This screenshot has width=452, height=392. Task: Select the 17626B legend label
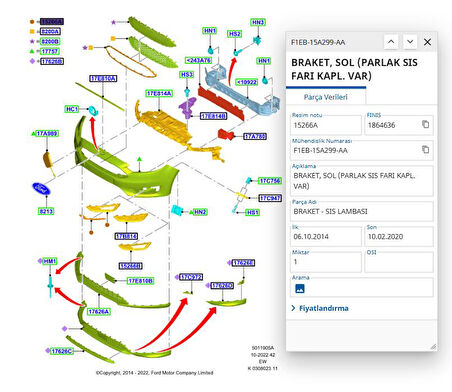(x=52, y=61)
